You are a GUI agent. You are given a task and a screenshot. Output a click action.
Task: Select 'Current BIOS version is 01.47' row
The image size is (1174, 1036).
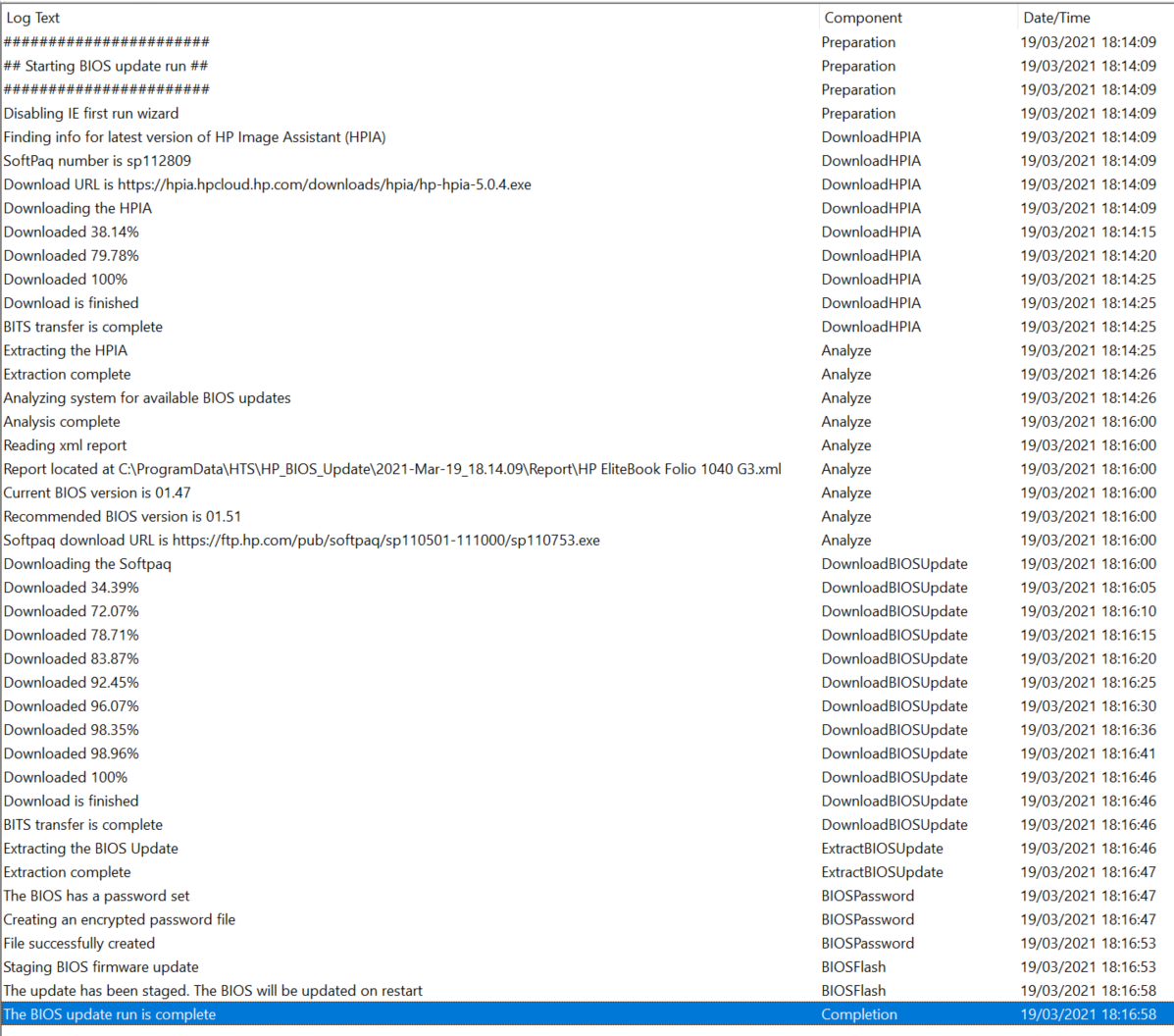coord(97,492)
